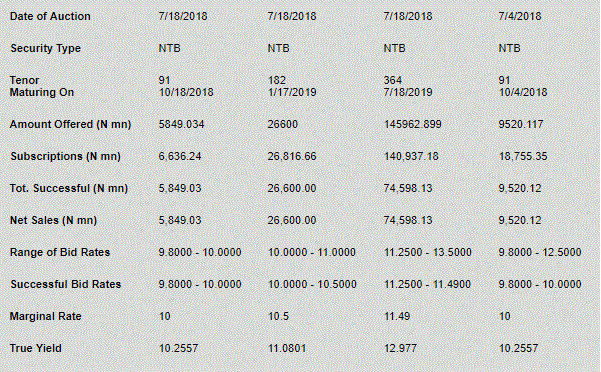601x372 pixels.
Task: Select the 1/17/2019 maturity date
Action: point(292,92)
